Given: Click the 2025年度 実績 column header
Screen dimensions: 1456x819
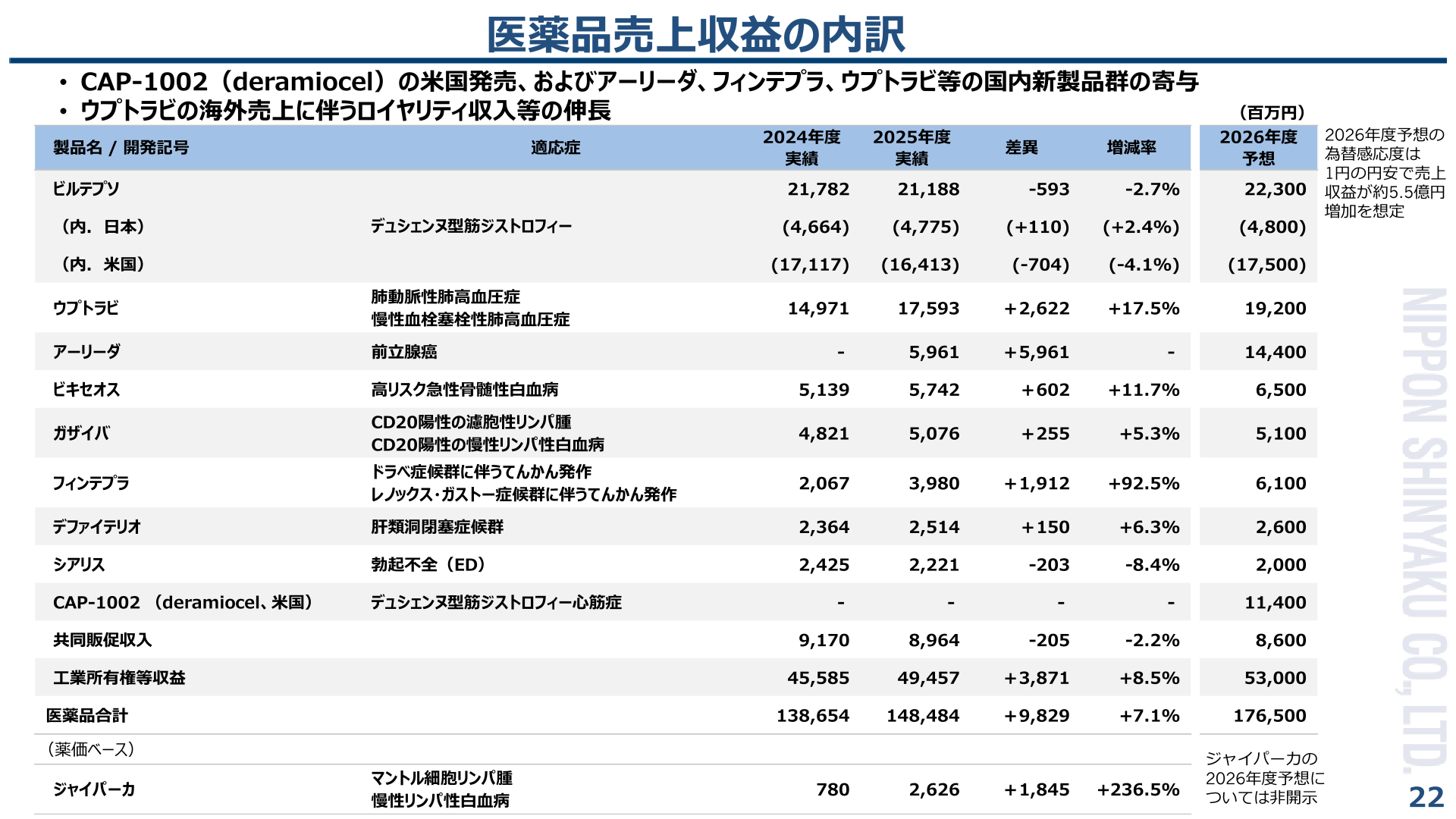Looking at the screenshot, I should (912, 147).
